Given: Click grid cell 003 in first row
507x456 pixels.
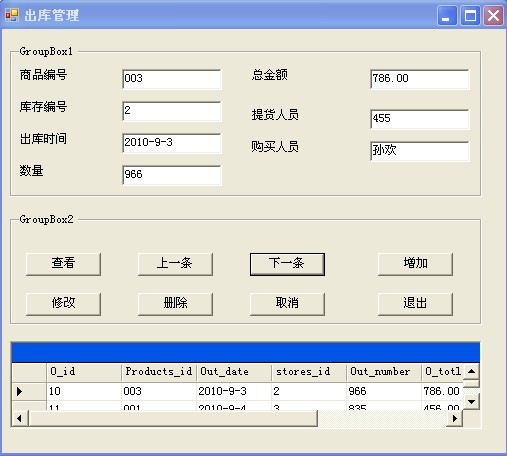Looking at the screenshot, I should point(159,391).
